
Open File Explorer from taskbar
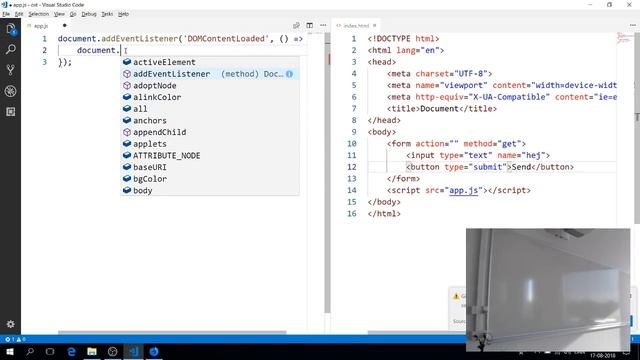pos(92,351)
